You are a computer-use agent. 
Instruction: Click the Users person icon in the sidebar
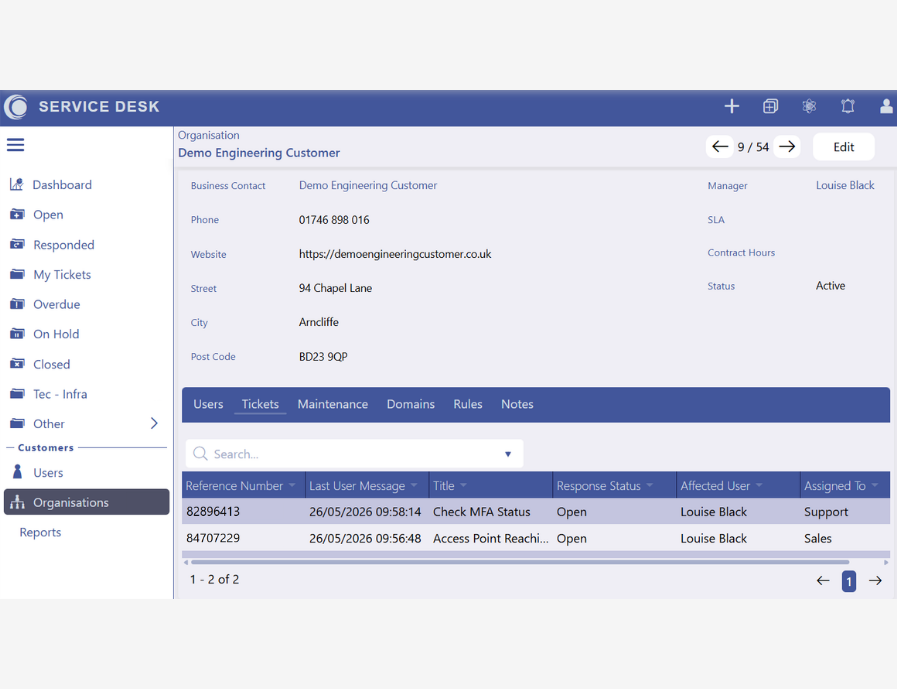[x=18, y=472]
